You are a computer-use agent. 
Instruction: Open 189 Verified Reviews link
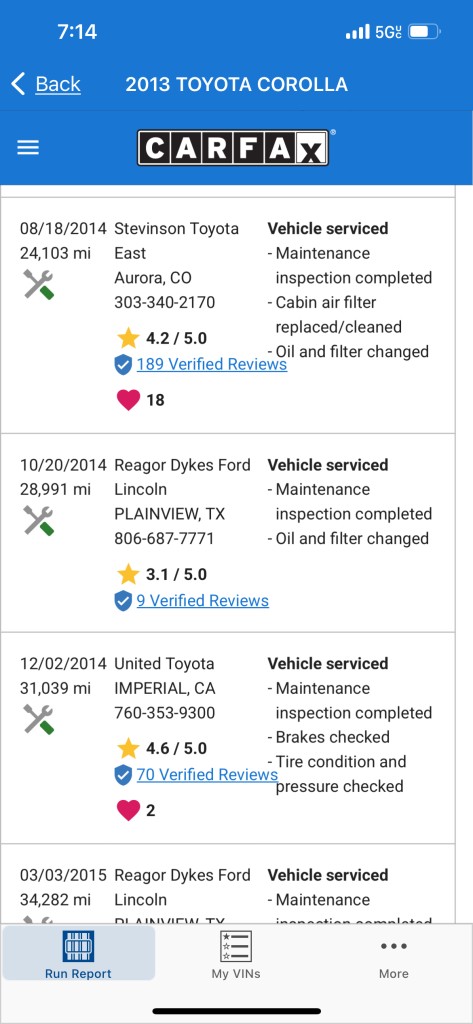[x=212, y=364]
